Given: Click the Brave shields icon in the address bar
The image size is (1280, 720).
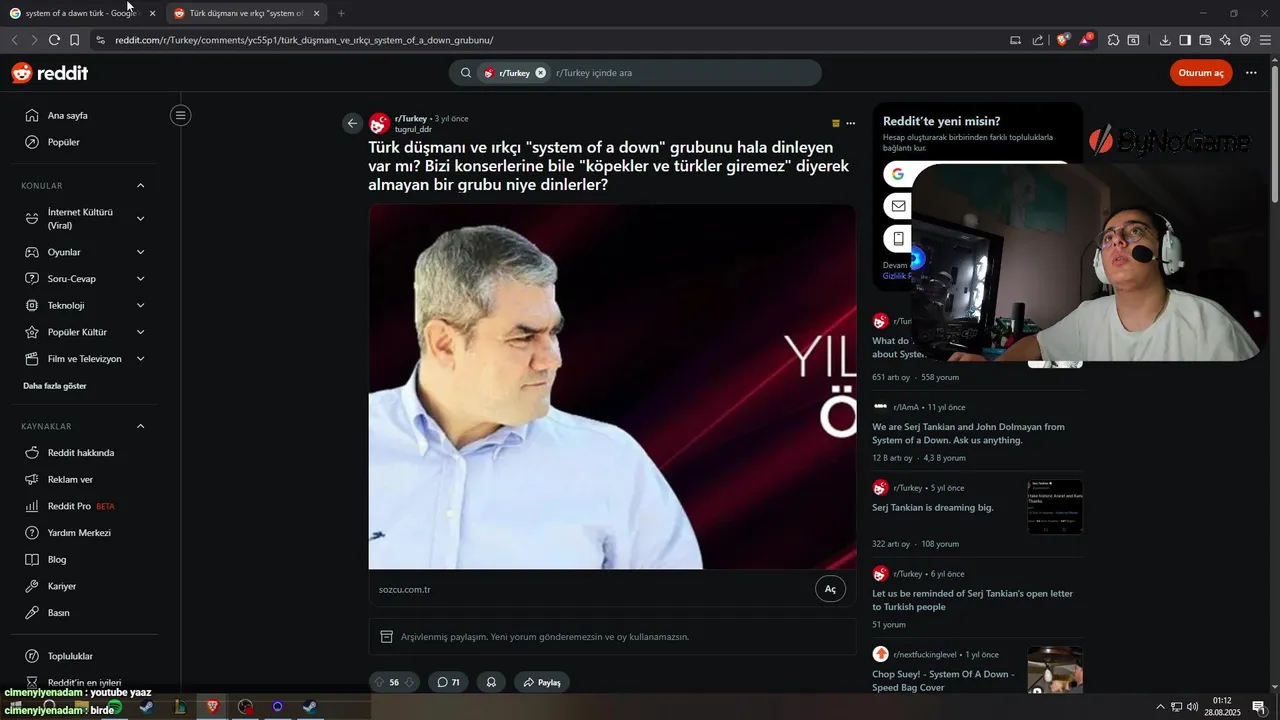Looking at the screenshot, I should [x=1062, y=40].
